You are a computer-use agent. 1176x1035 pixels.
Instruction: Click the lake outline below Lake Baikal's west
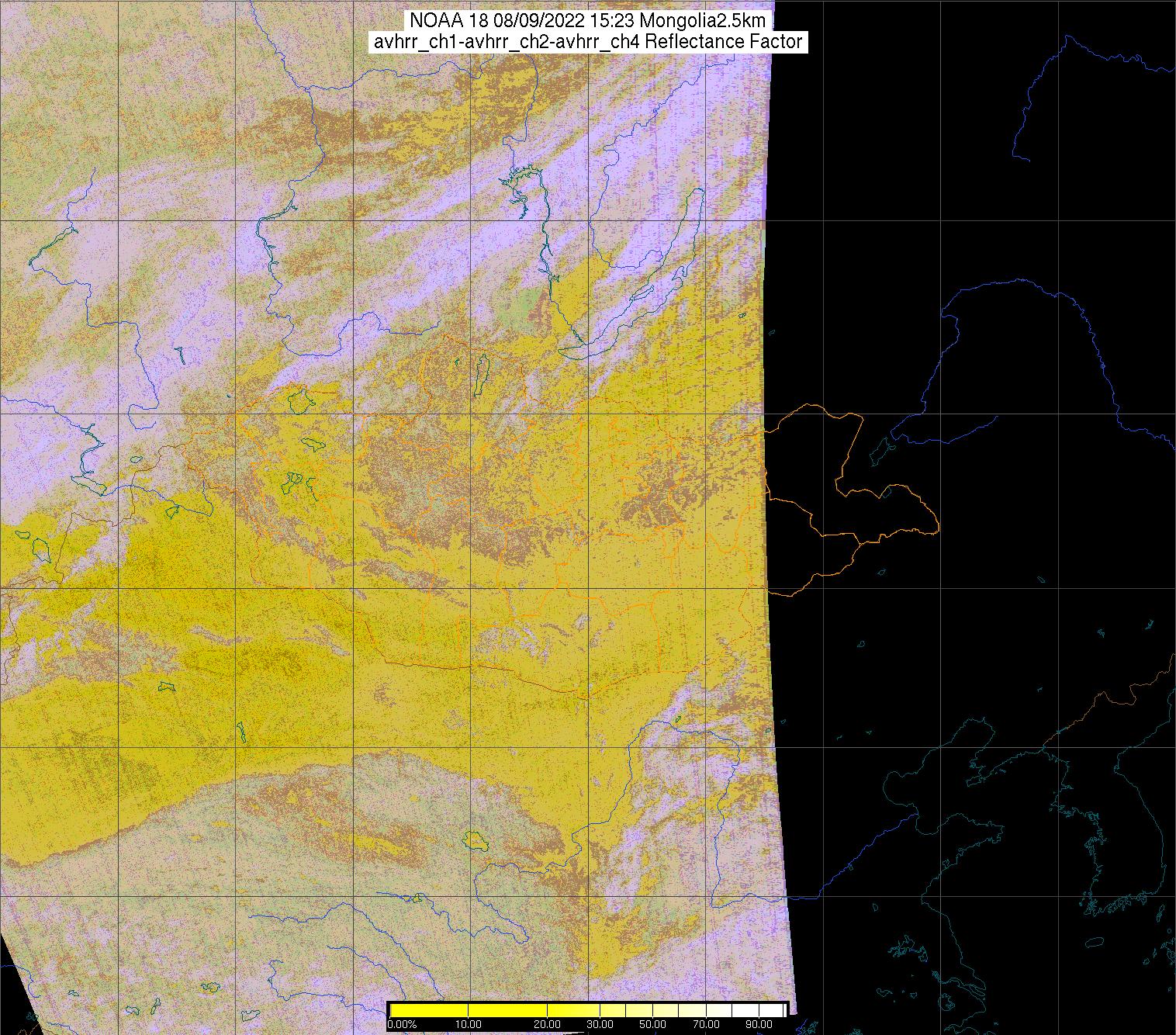(x=482, y=366)
